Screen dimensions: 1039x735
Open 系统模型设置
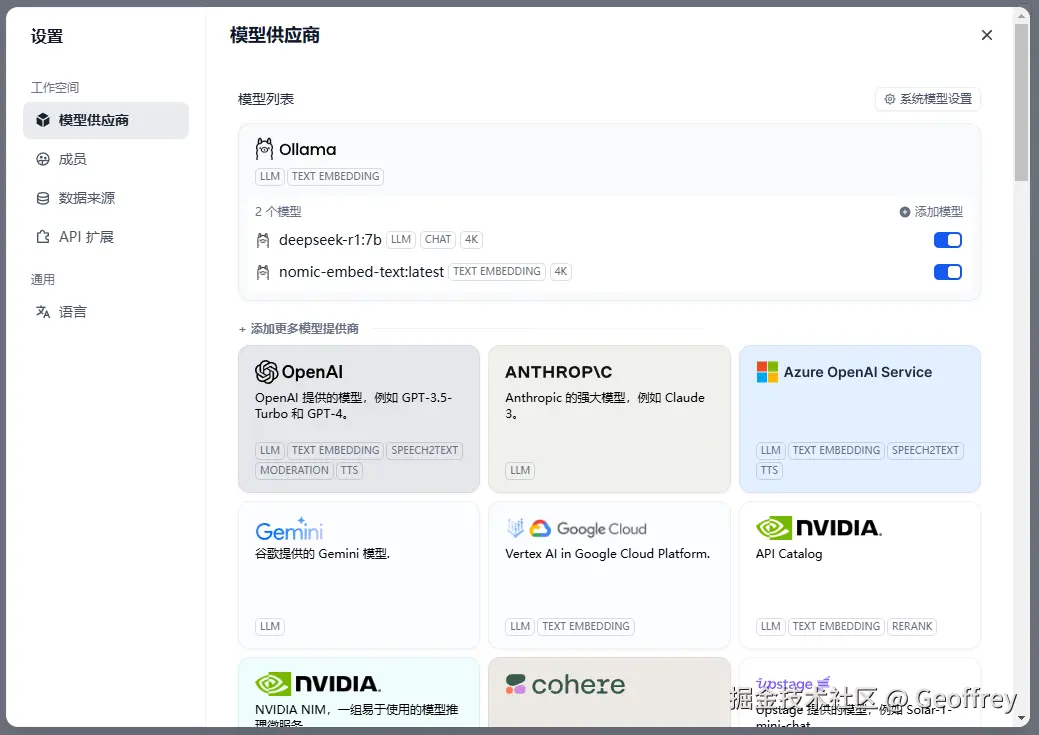pyautogui.click(x=927, y=99)
